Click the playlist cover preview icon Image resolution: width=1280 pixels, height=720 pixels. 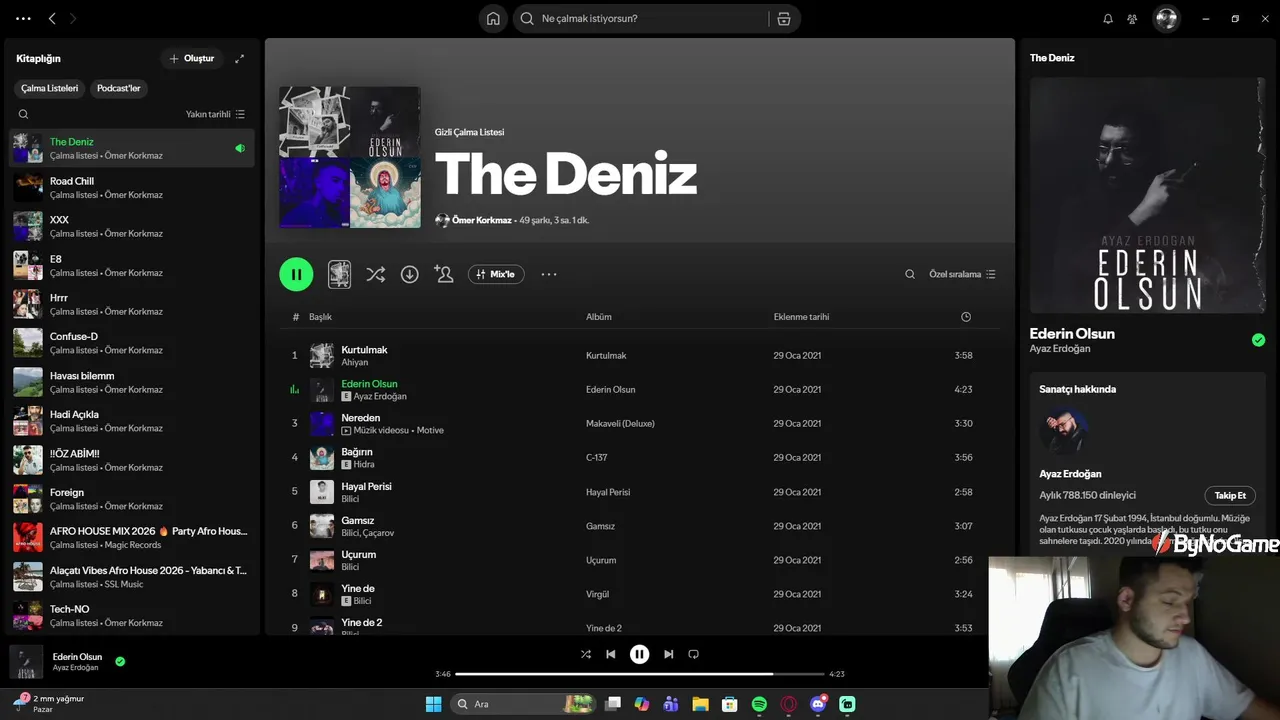click(340, 274)
